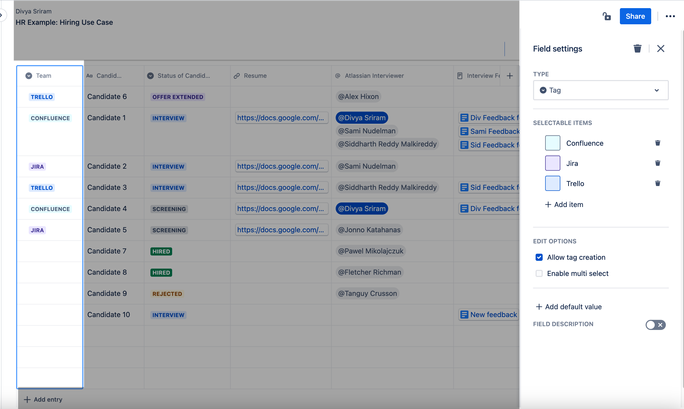Change the Confluence tag color swatch
684x409 pixels.
[x=553, y=143]
